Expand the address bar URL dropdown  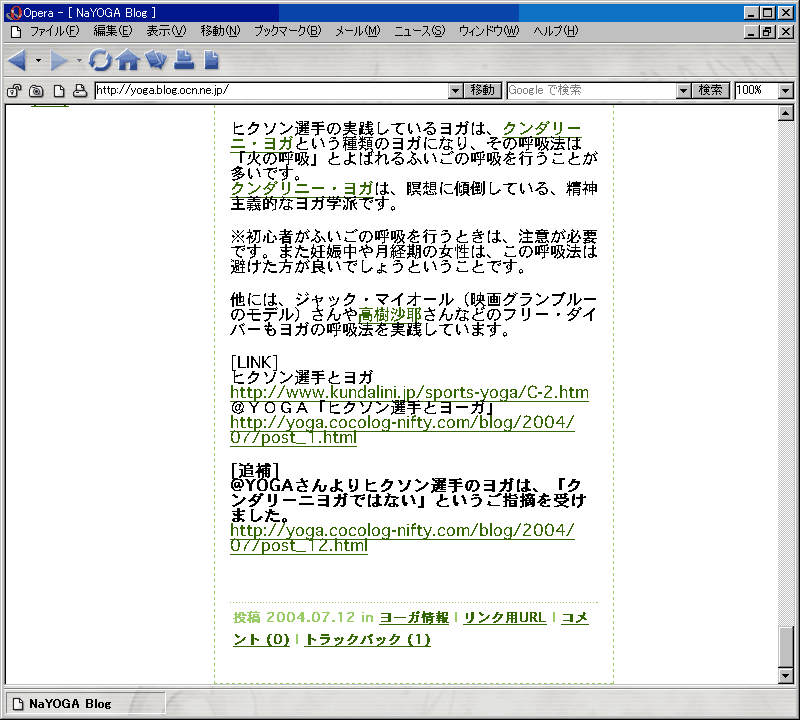(x=456, y=91)
